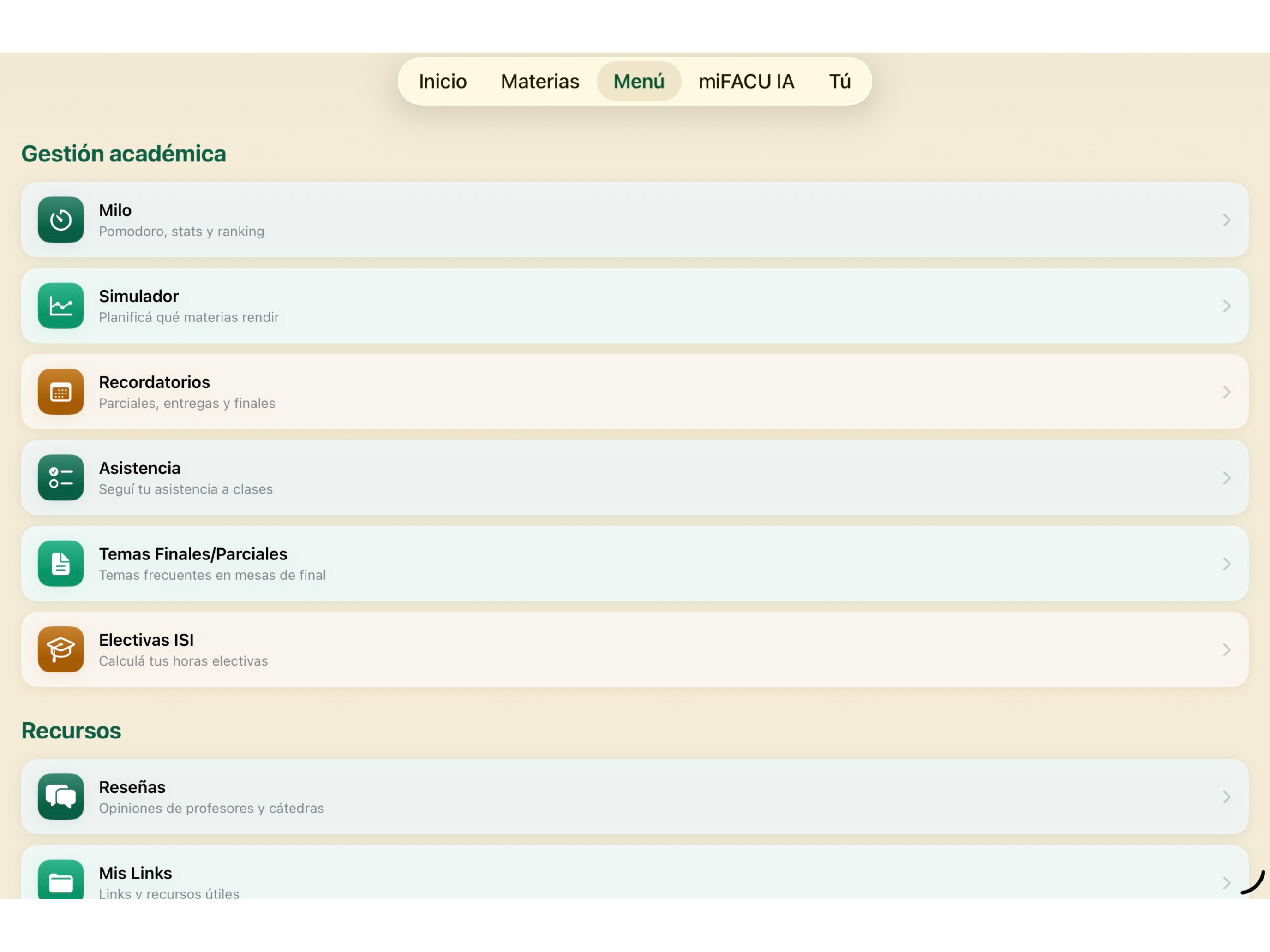The width and height of the screenshot is (1270, 952).
Task: Select the Menú tab
Action: point(639,82)
